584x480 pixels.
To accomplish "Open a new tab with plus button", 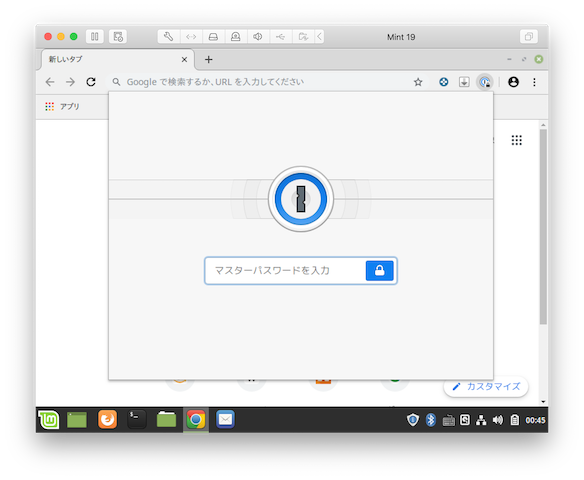I will [209, 60].
